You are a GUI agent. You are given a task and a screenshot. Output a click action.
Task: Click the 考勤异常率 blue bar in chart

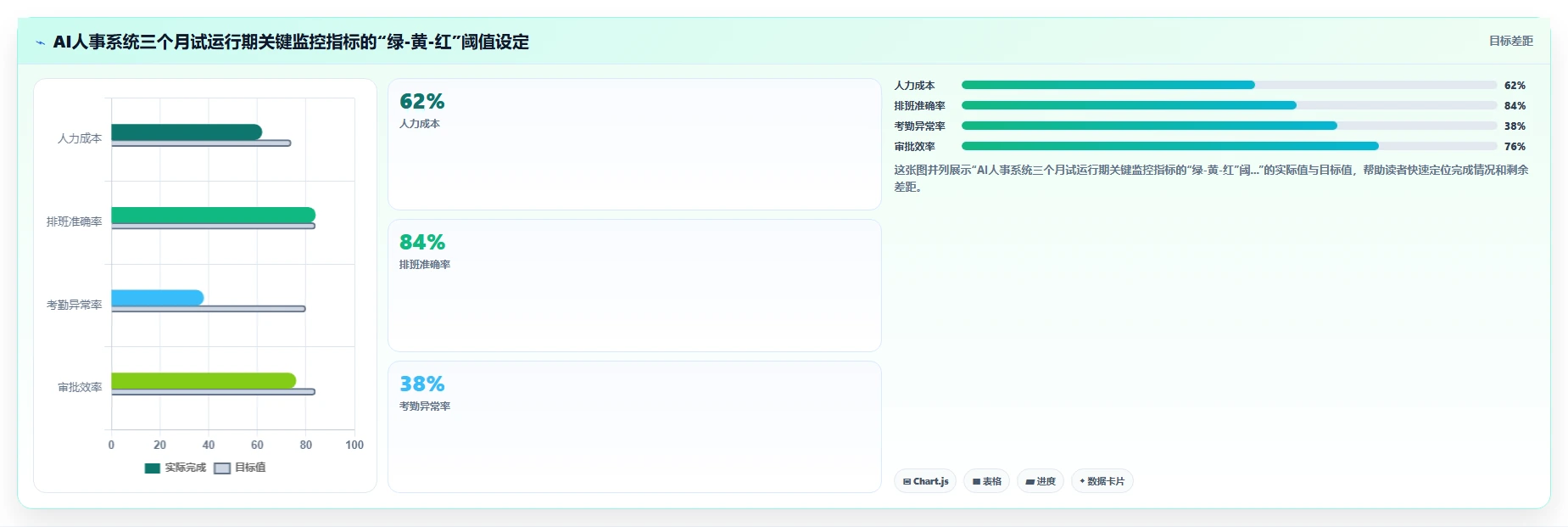157,298
